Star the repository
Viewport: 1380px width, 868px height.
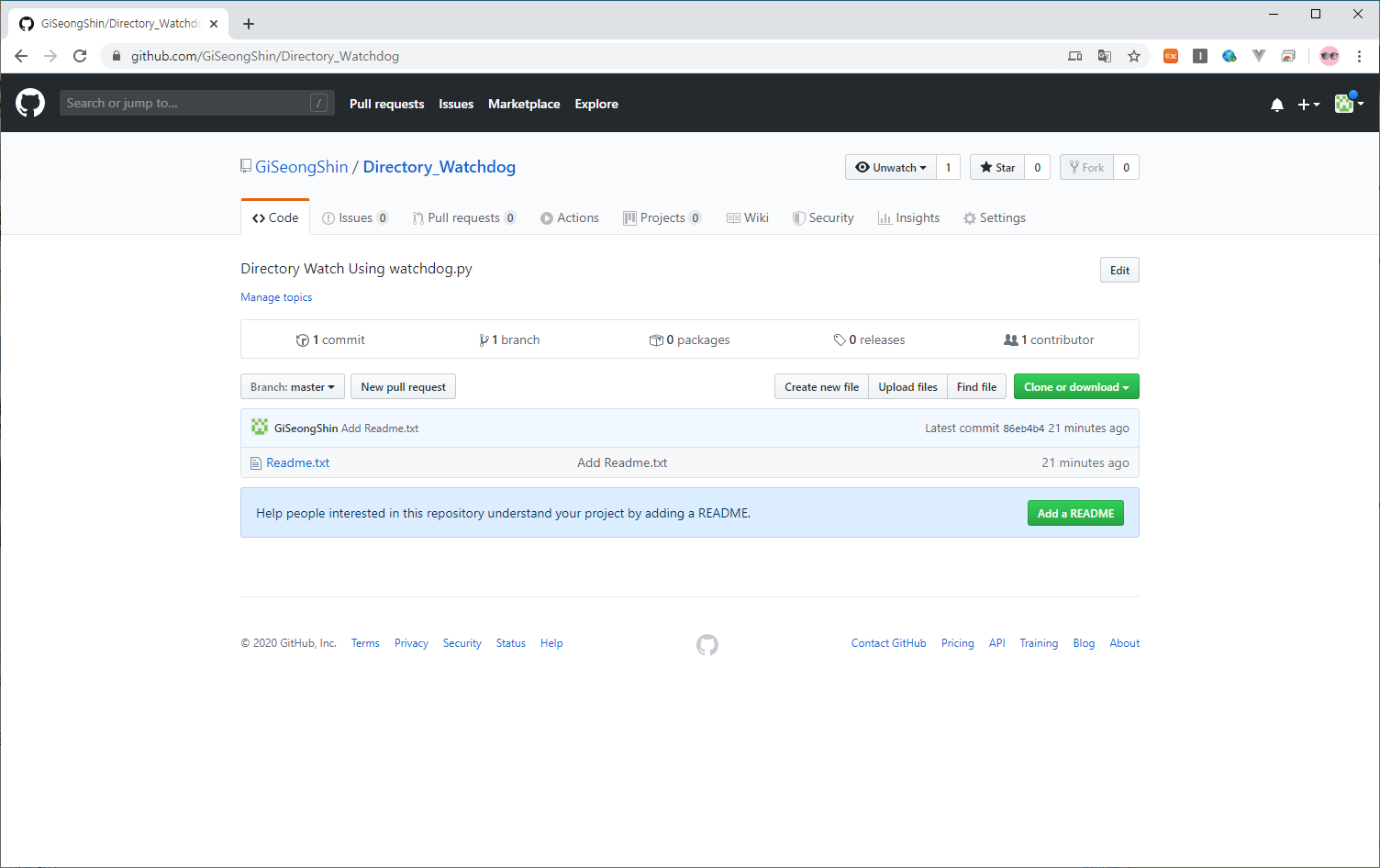(997, 167)
